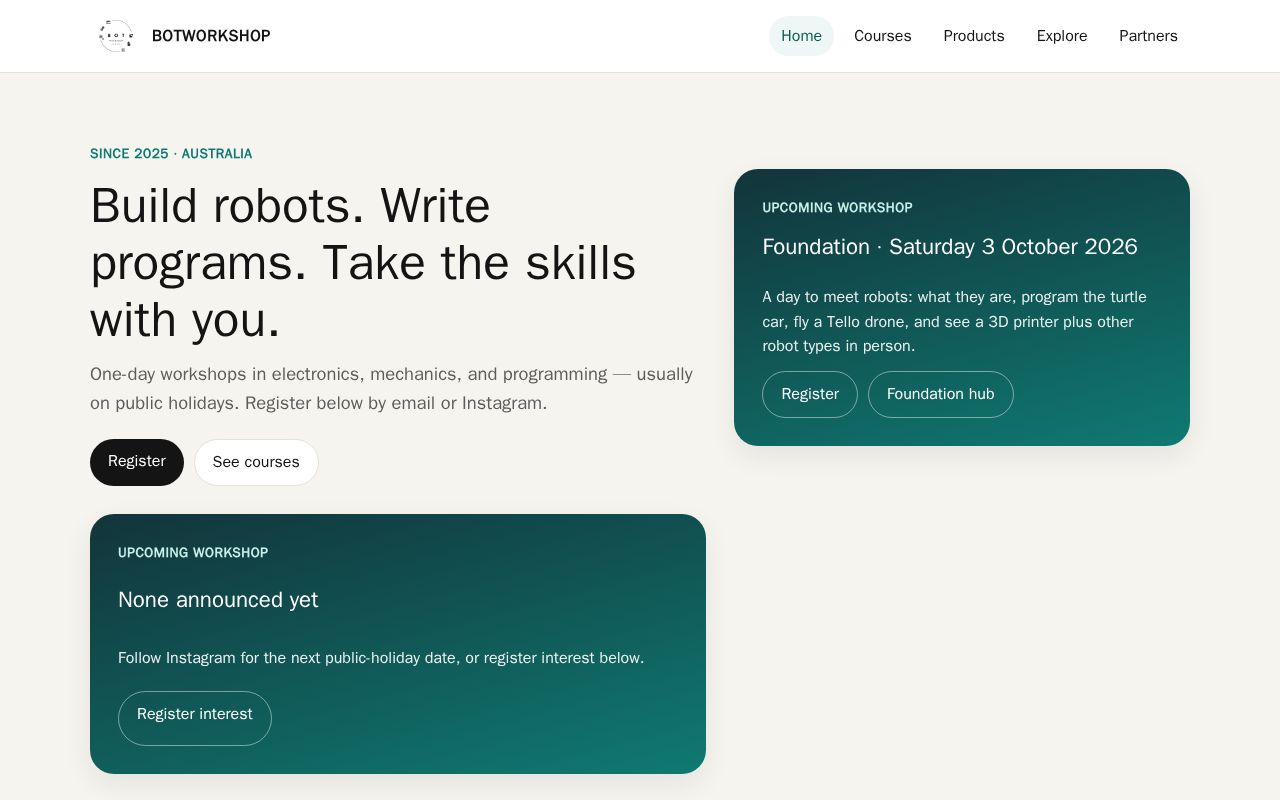Open the Courses nav item
This screenshot has height=800, width=1280.
pos(882,36)
